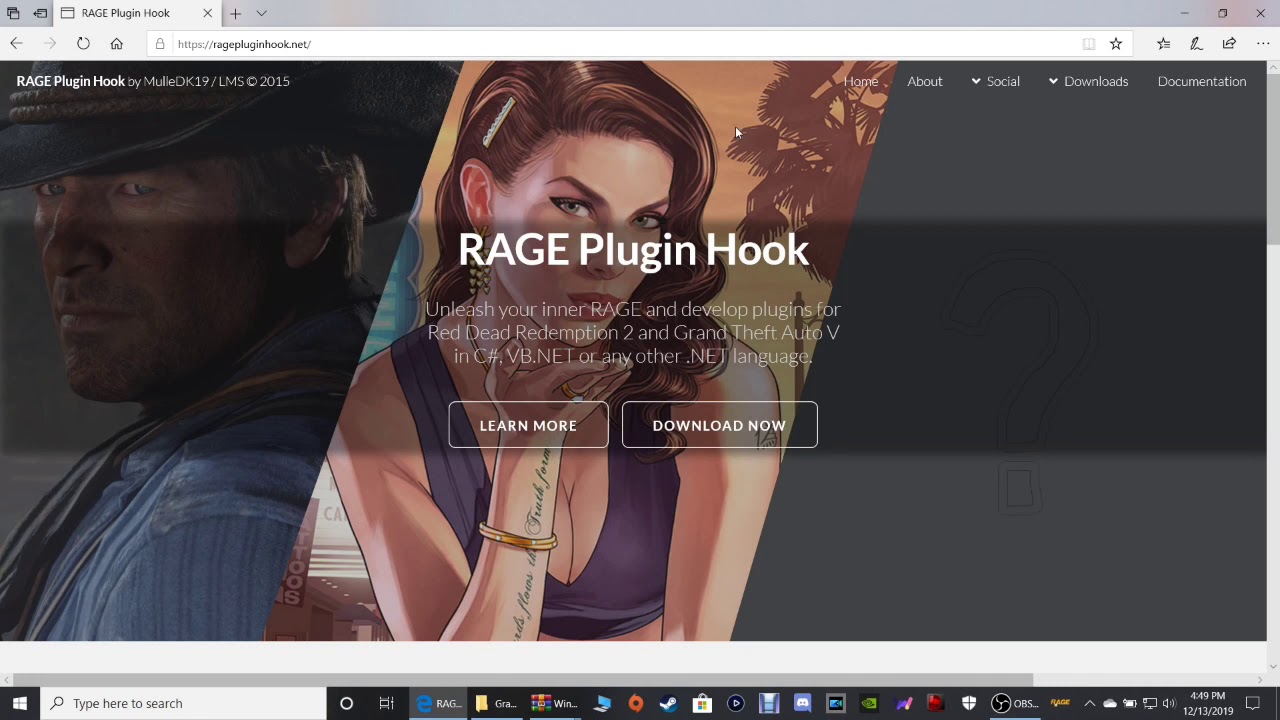
Task: Show site security lock information
Action: coord(160,44)
